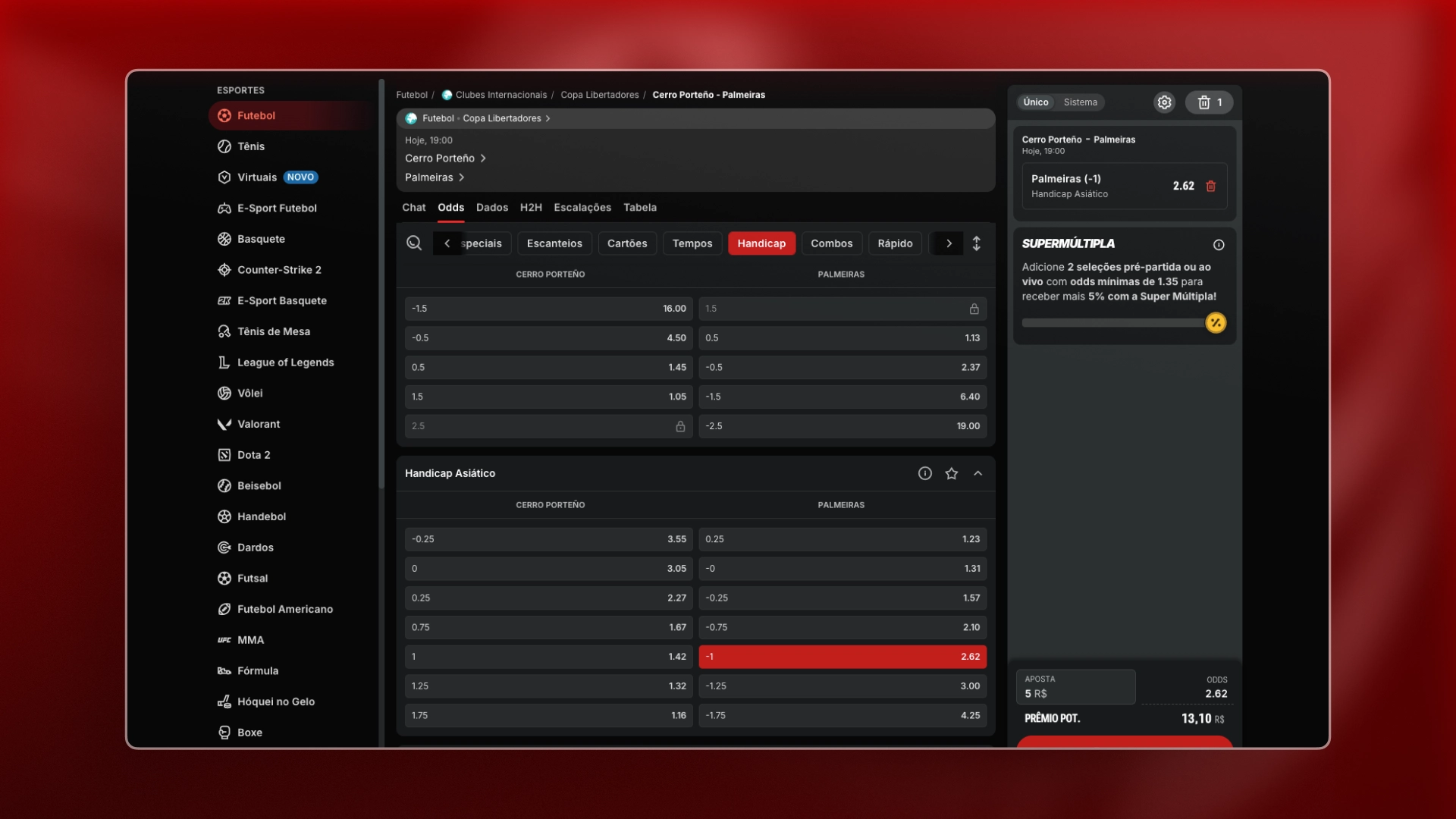Filter markets by Cartões

click(627, 243)
